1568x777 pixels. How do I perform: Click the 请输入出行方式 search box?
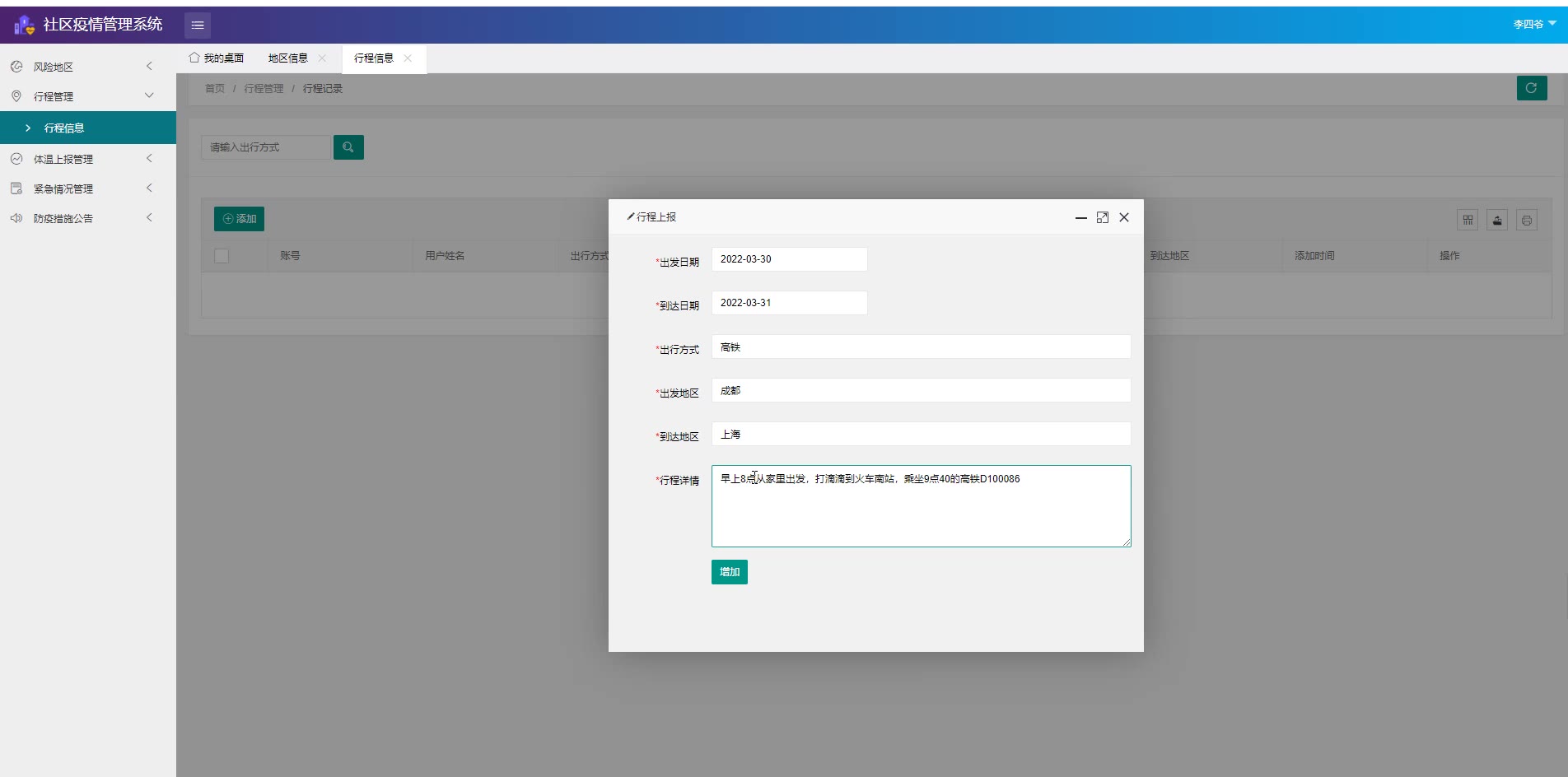click(266, 147)
